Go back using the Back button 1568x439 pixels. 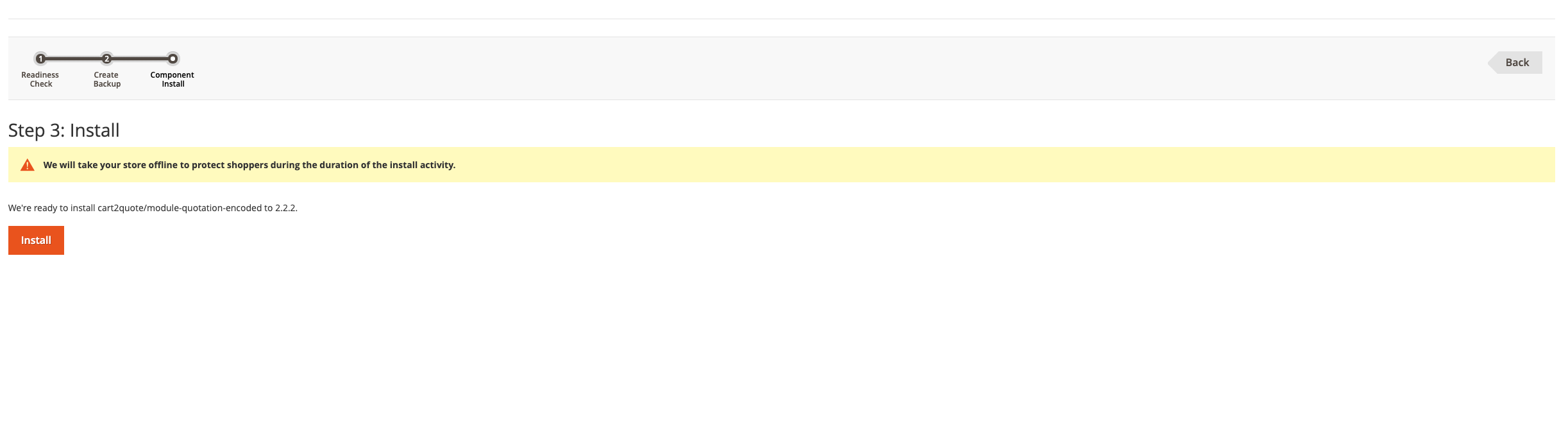[1517, 63]
